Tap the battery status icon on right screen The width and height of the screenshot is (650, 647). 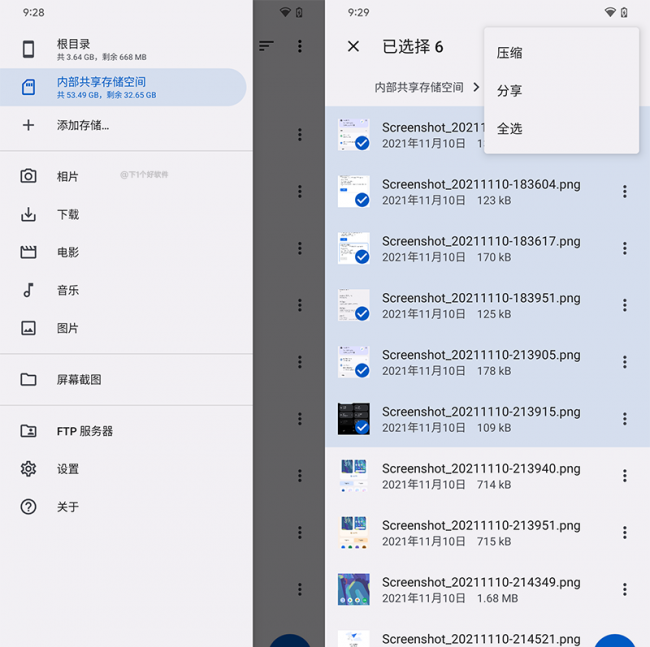tap(624, 12)
